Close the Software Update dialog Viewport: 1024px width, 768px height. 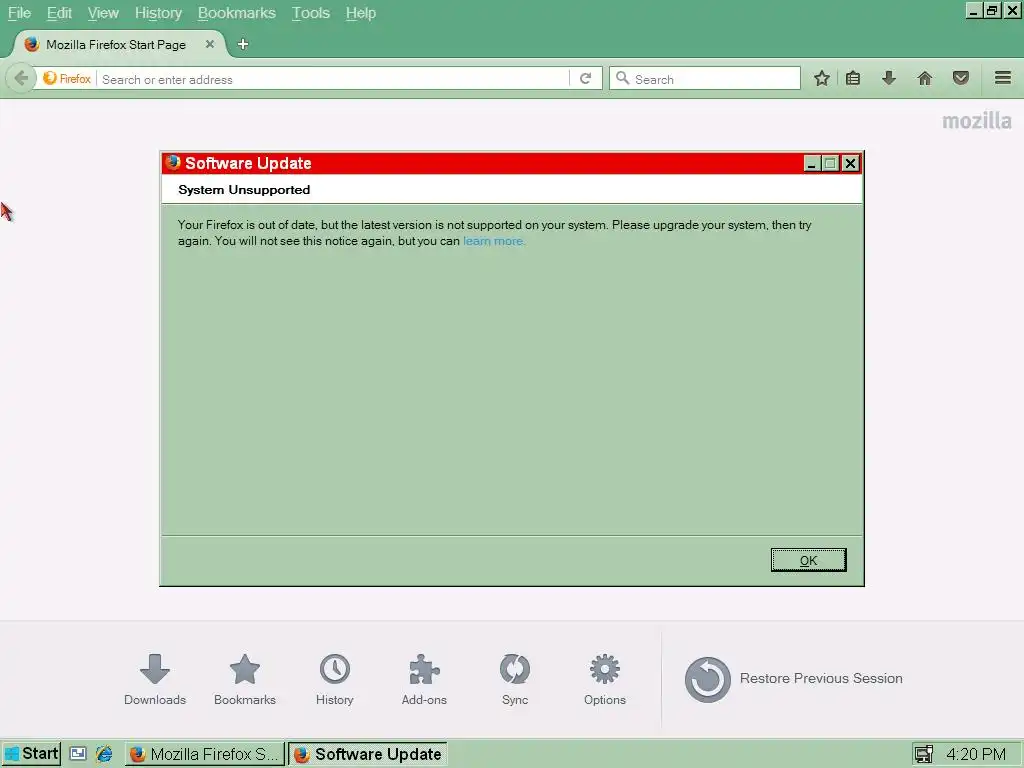(850, 163)
